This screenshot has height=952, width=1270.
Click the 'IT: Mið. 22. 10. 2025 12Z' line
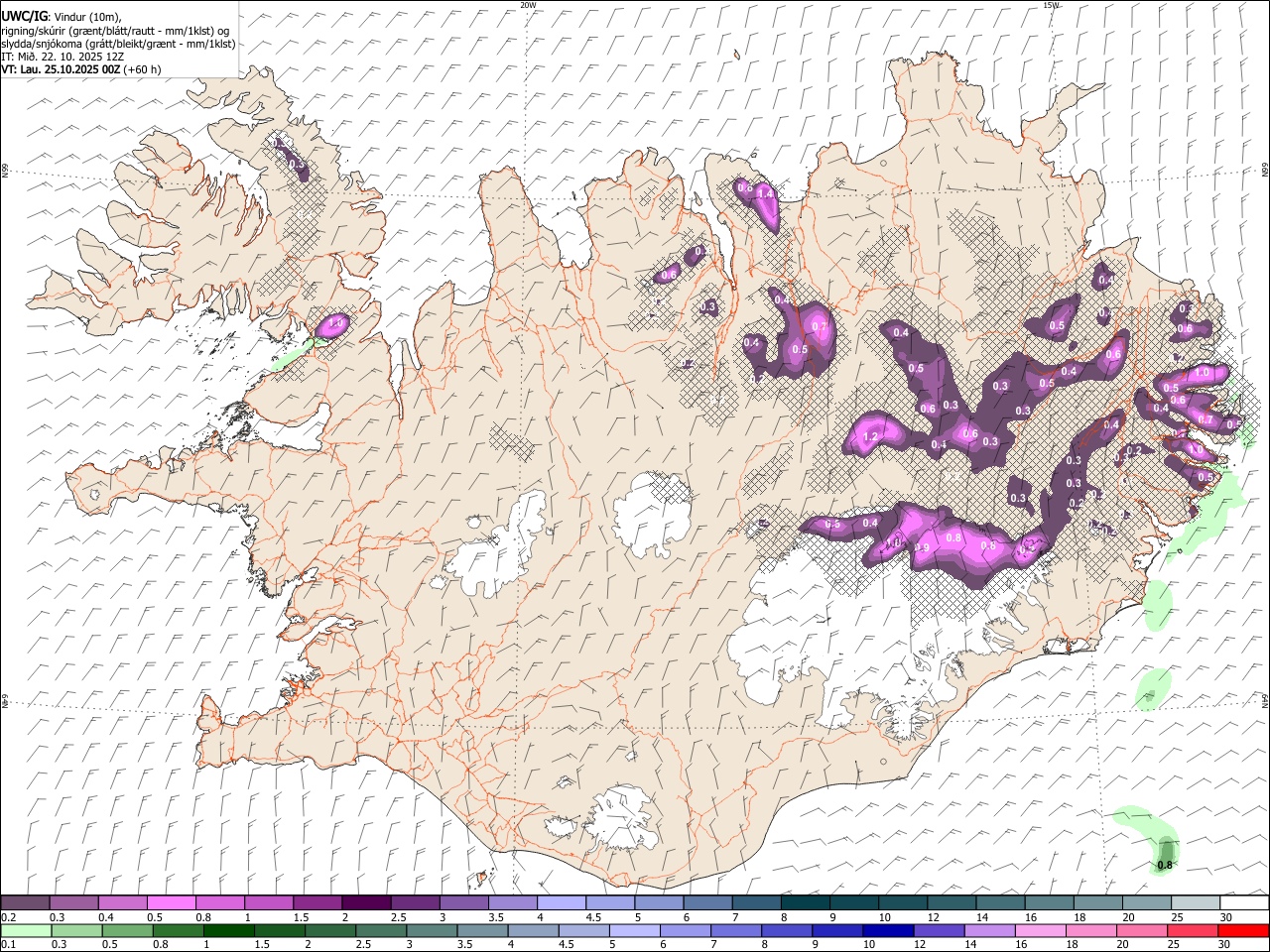coord(63,57)
